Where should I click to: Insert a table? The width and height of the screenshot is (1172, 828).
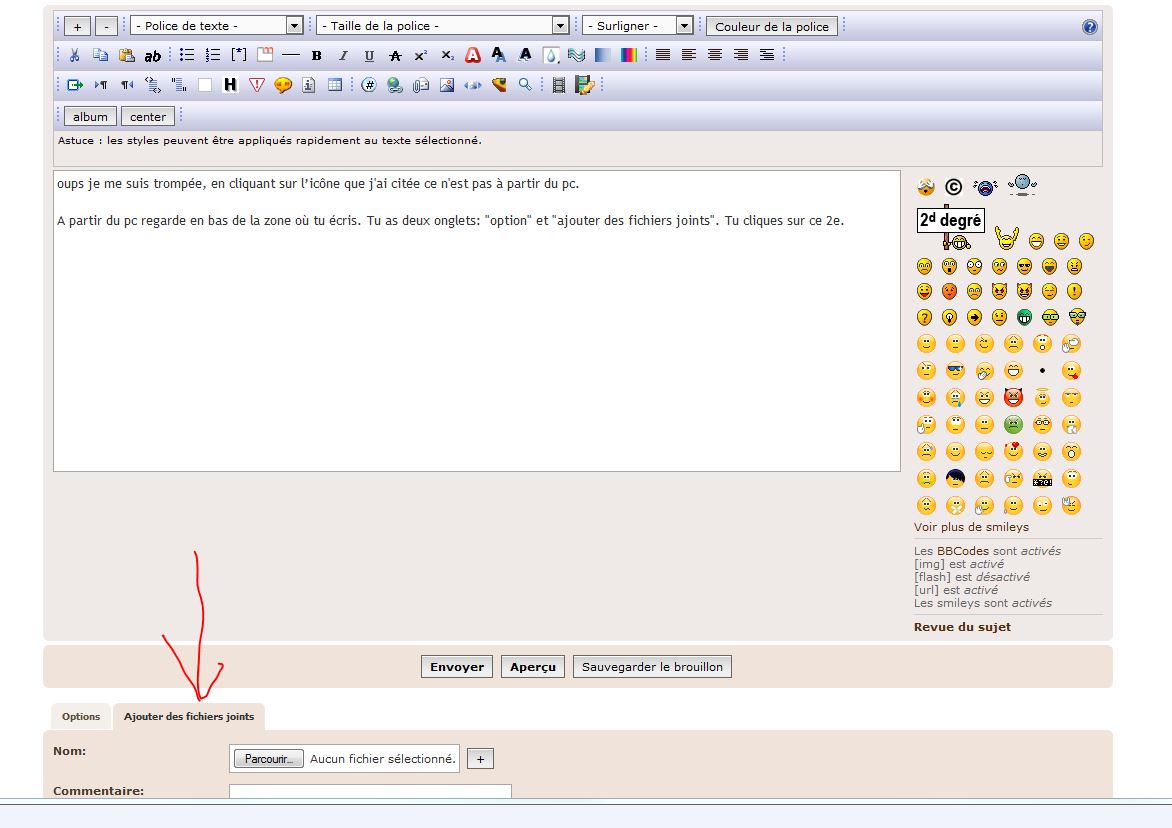[335, 85]
